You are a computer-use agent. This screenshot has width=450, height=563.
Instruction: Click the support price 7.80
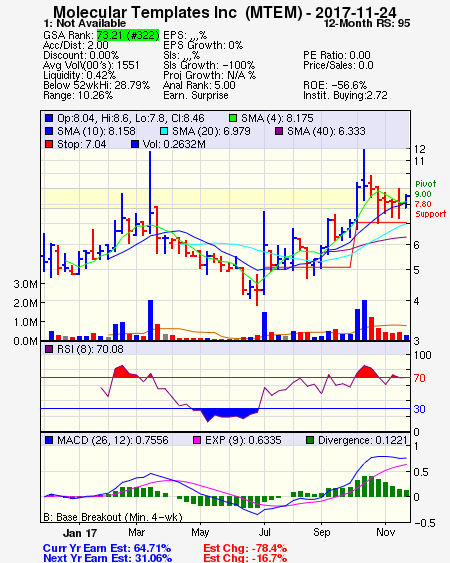423,204
